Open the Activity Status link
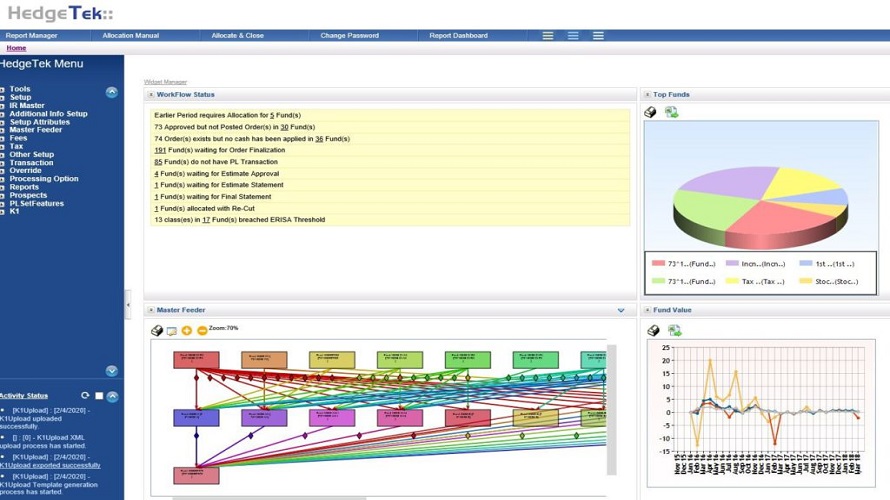This screenshot has height=500, width=890. point(24,396)
